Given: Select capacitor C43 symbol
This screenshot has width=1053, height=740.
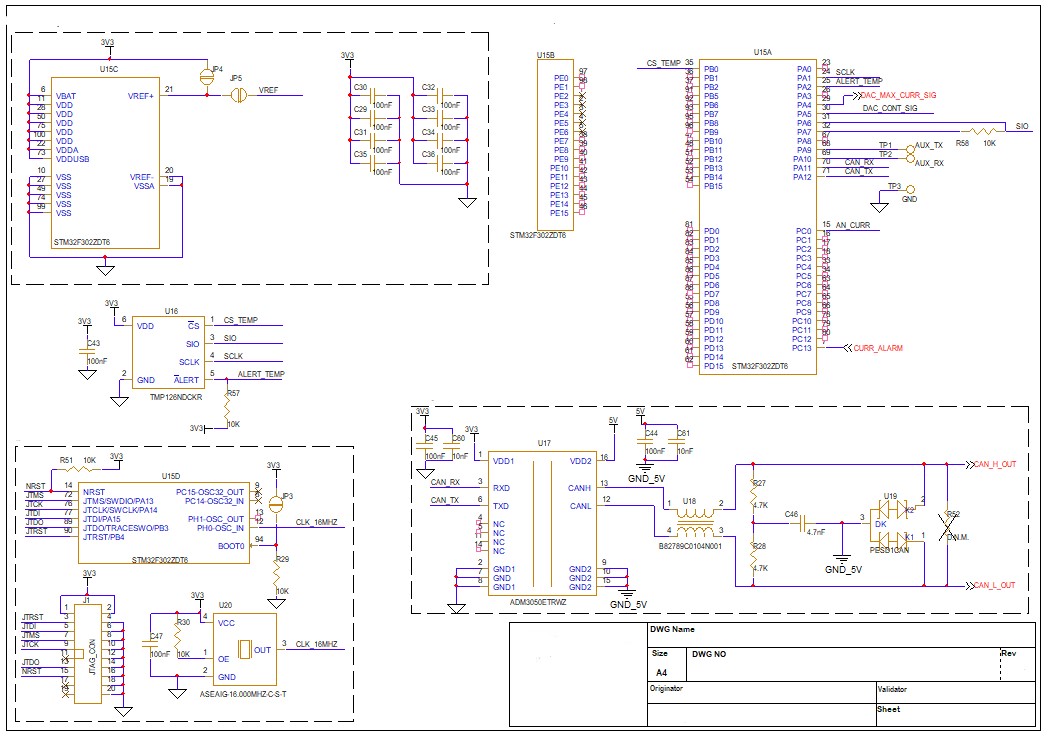Looking at the screenshot, I should (87, 353).
